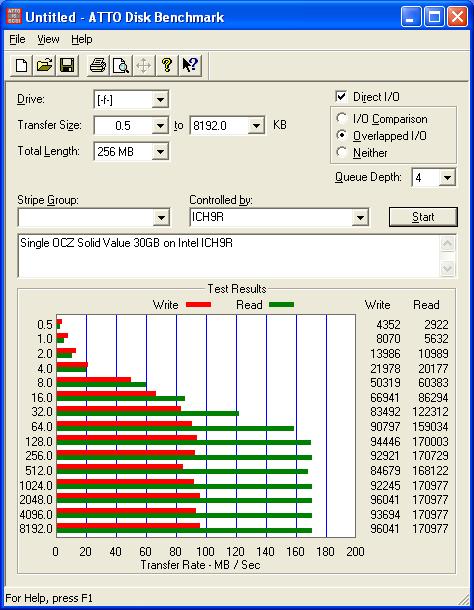The height and width of the screenshot is (610, 474).
Task: Choose the Neither radio option
Action: (x=341, y=152)
